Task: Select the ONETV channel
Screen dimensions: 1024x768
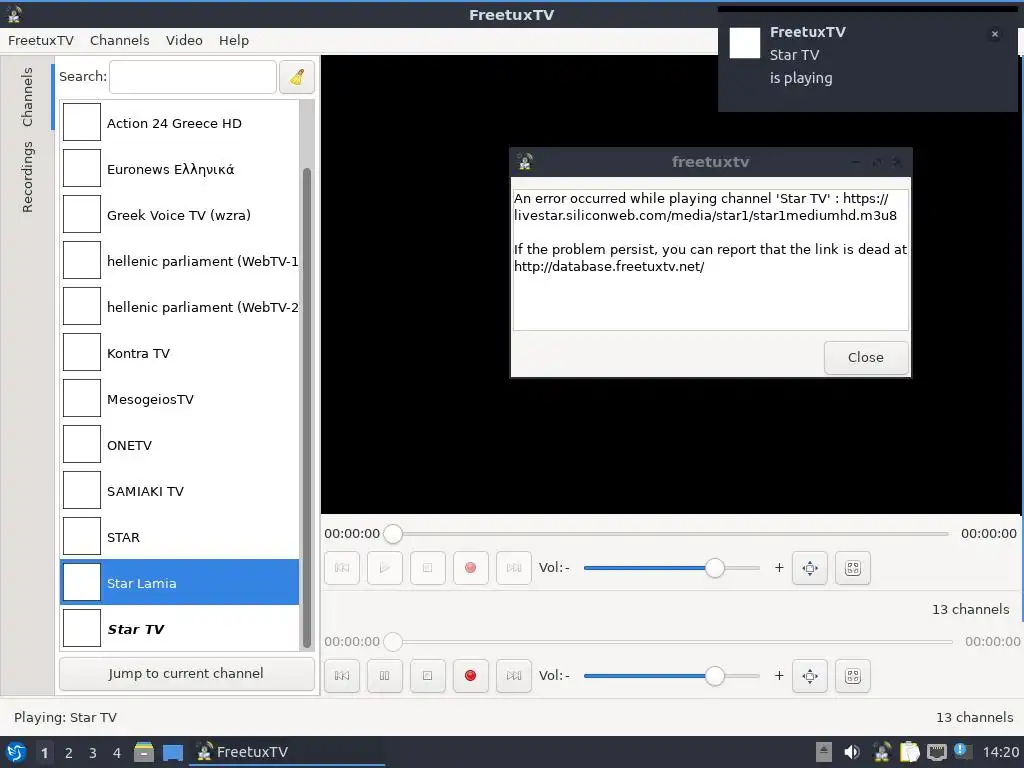Action: (x=180, y=445)
